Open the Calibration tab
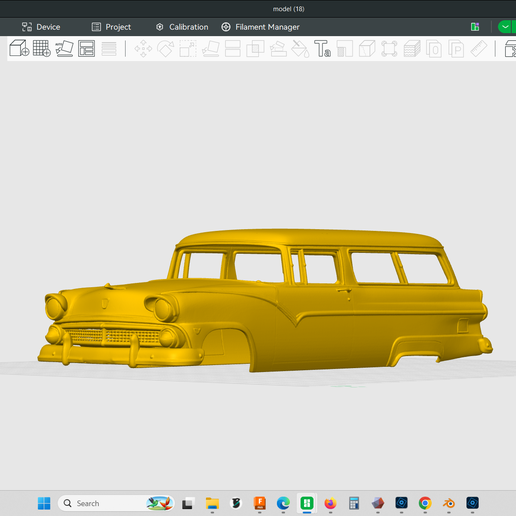 click(182, 27)
